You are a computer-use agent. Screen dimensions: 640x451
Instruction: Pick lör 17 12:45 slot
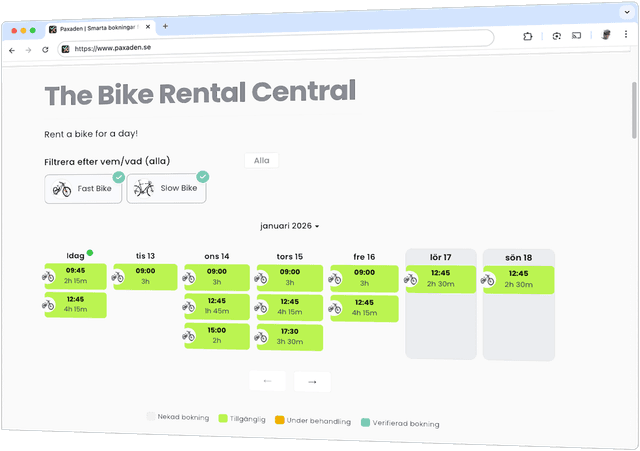point(441,279)
